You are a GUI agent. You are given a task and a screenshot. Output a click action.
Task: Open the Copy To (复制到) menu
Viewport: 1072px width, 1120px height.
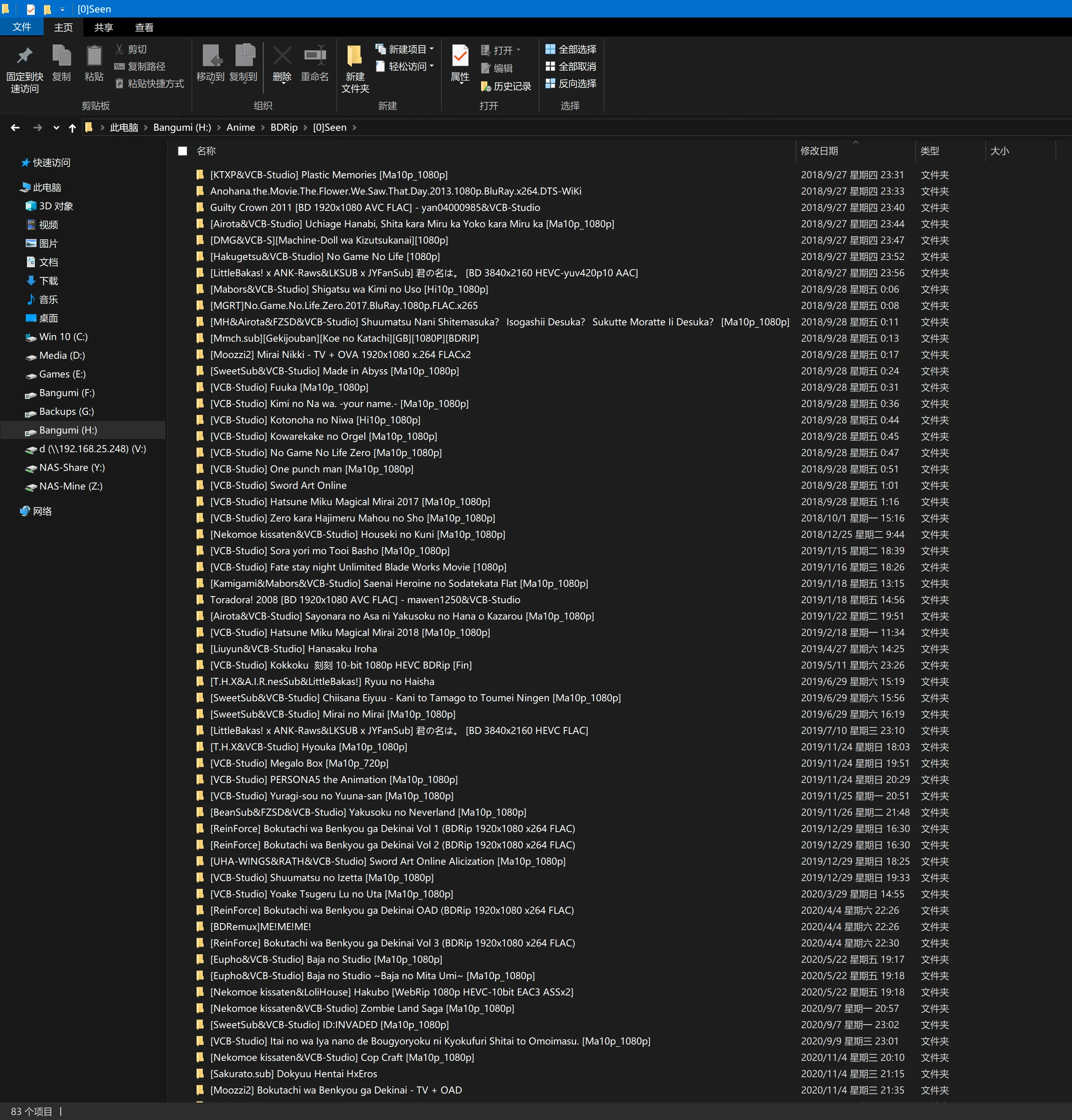tap(243, 63)
